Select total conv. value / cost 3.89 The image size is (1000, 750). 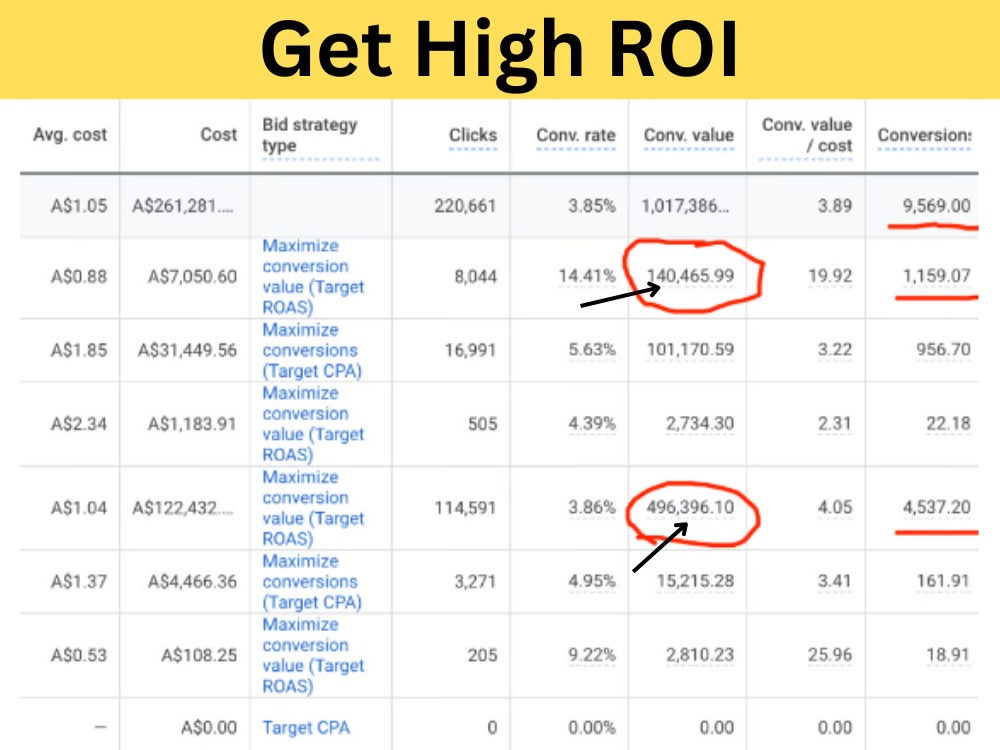coord(835,205)
